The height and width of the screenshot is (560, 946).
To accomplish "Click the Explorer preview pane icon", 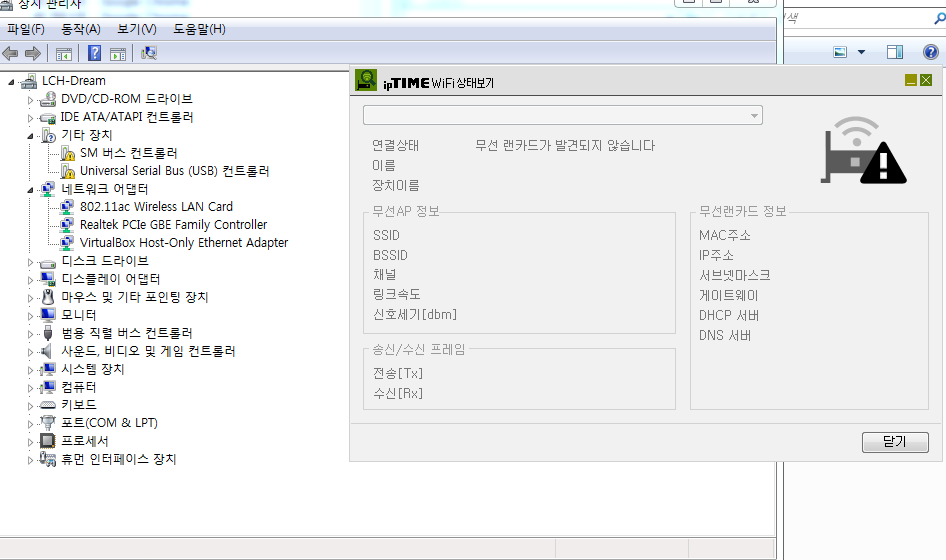I will click(895, 52).
